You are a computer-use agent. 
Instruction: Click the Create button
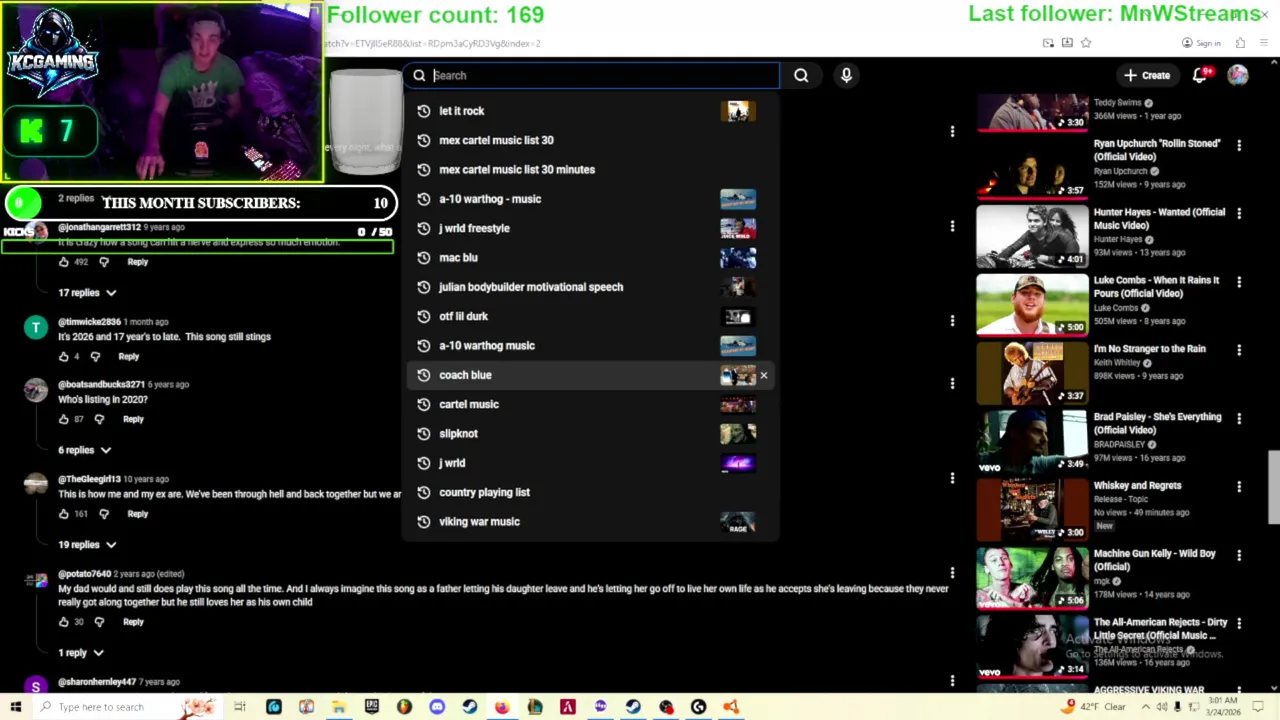[x=1146, y=75]
